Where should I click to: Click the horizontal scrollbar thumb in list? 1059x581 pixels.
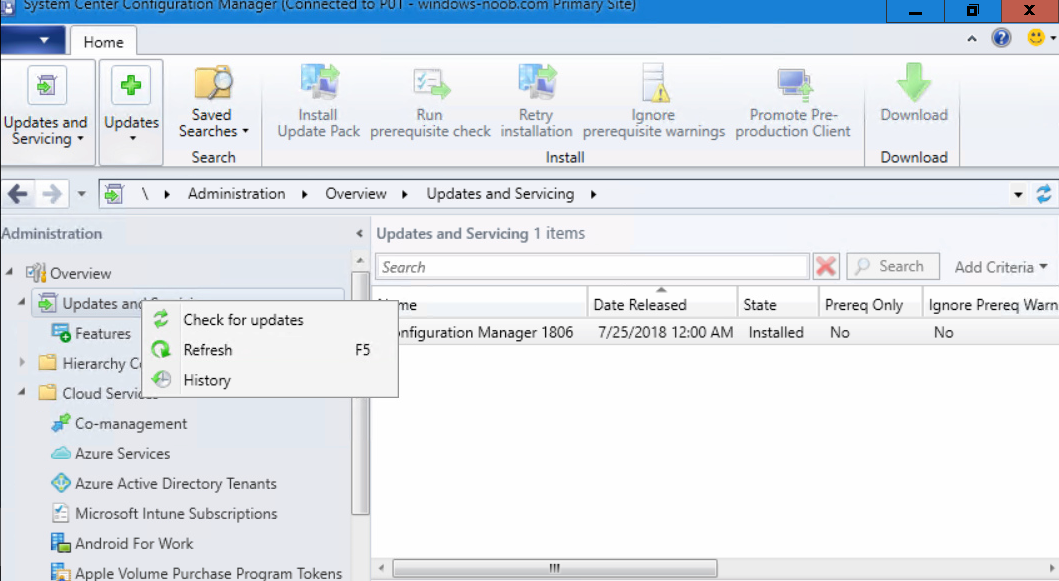[554, 568]
